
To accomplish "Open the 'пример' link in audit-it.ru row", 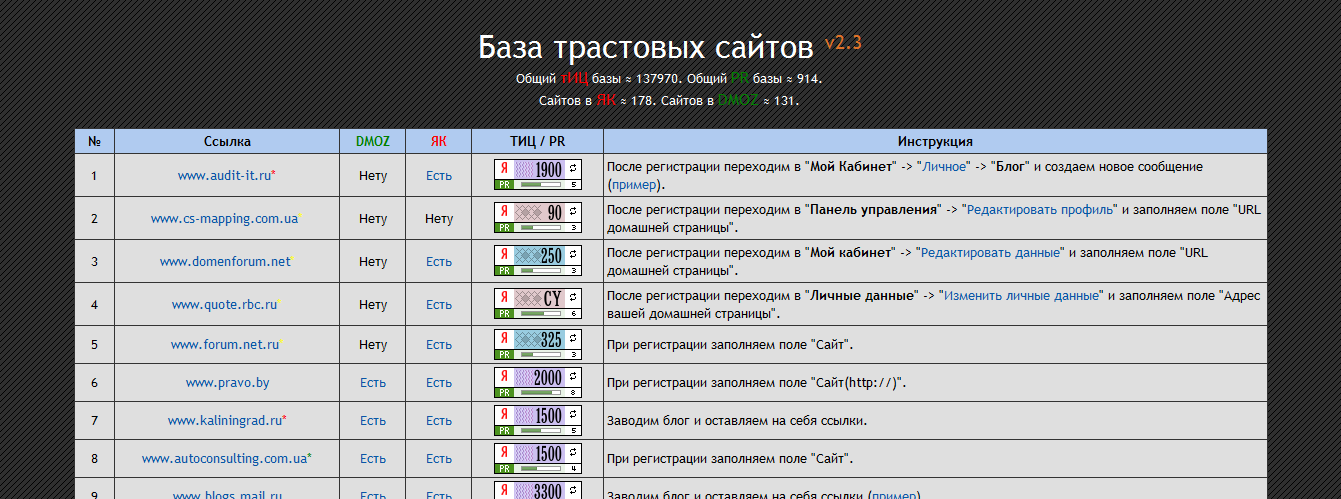I will point(635,184).
